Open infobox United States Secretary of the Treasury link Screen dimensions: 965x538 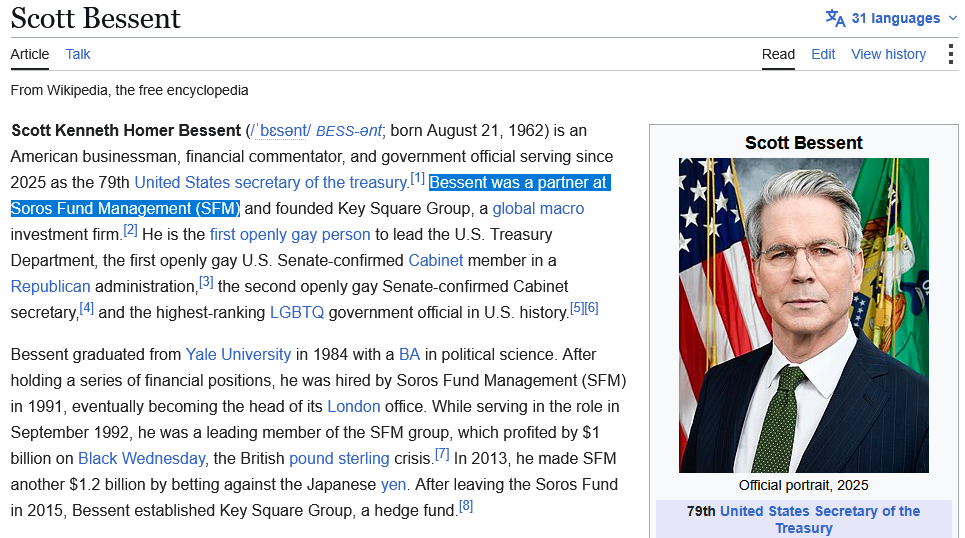819,520
